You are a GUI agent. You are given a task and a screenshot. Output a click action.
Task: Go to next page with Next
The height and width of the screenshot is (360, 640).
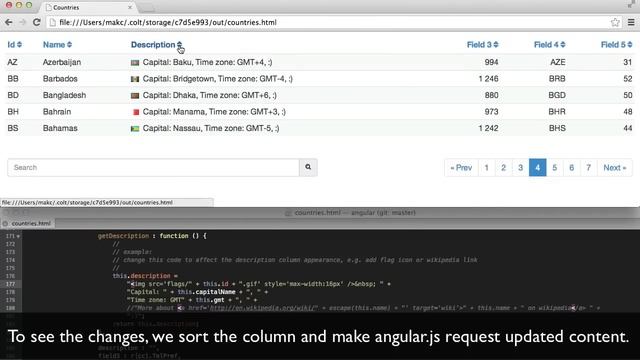615,168
